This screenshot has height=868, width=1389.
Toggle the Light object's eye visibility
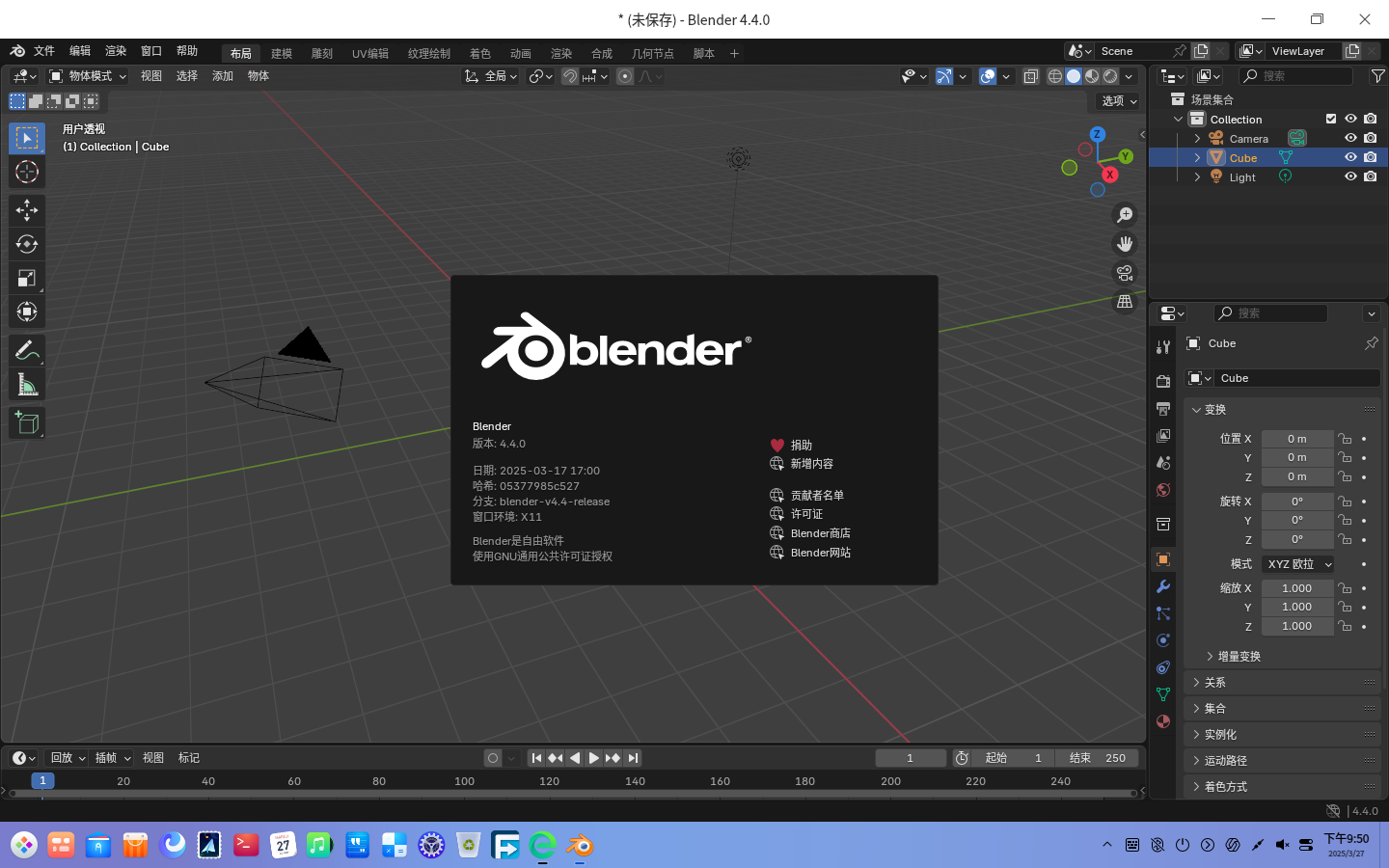click(1350, 176)
